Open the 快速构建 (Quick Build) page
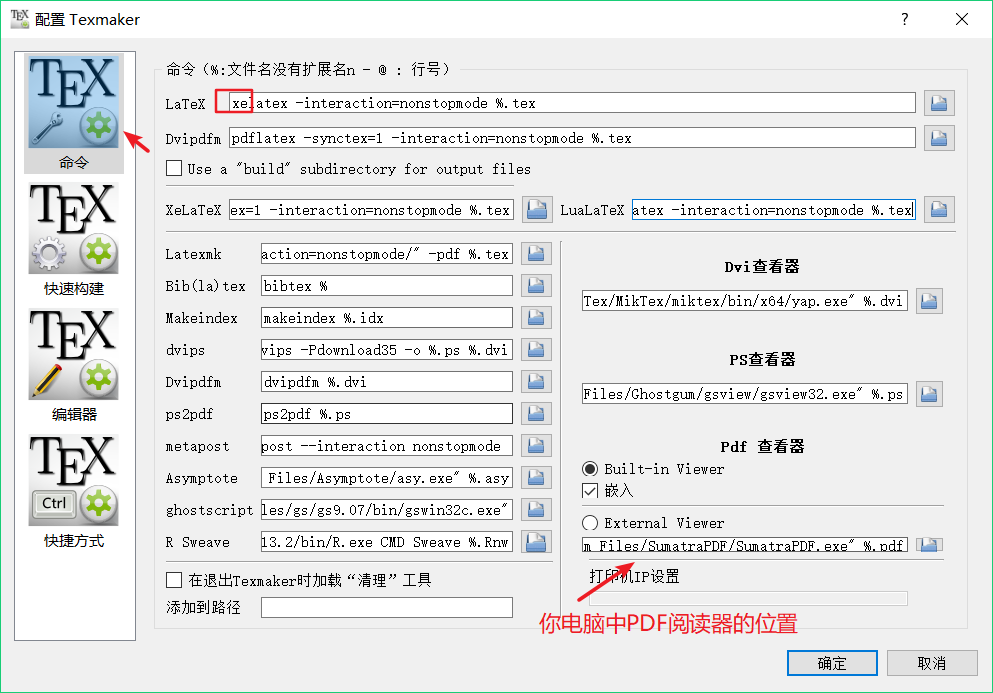The height and width of the screenshot is (693, 993). pyautogui.click(x=73, y=239)
